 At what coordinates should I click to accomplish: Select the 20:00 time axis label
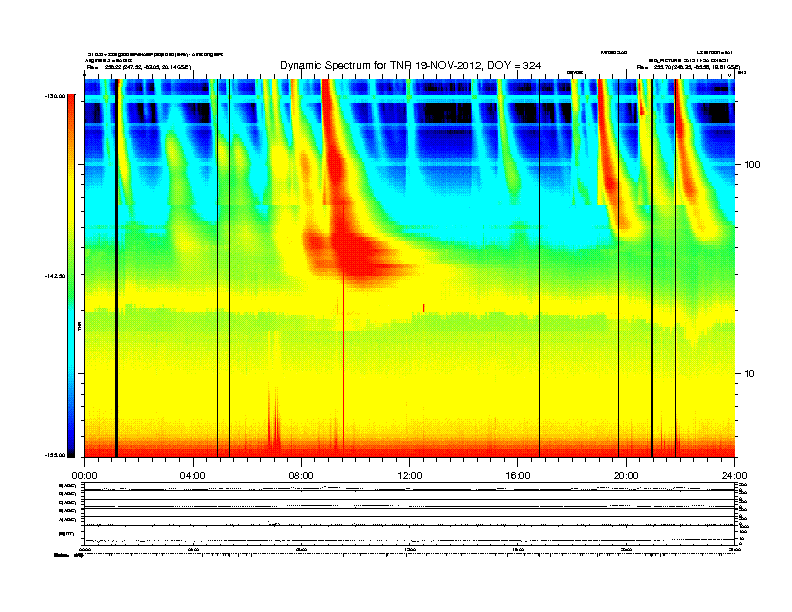(x=626, y=475)
